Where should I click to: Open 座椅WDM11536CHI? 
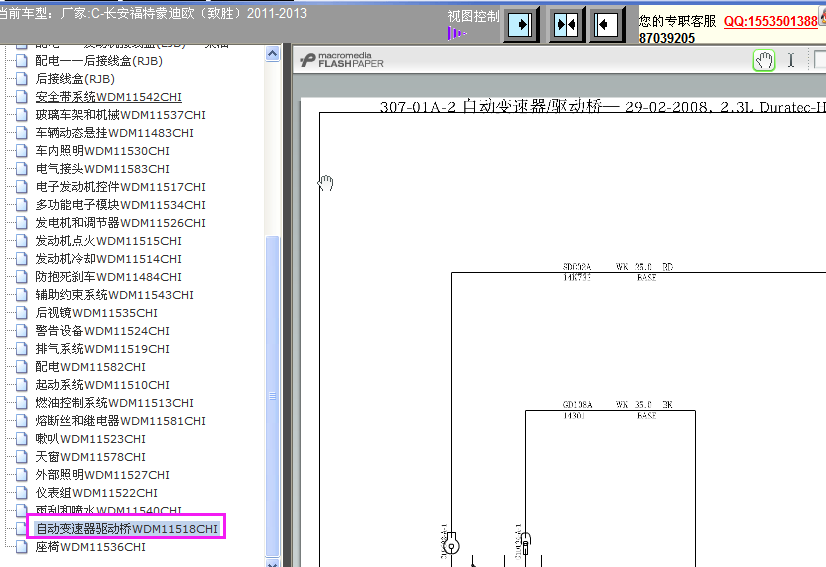coord(91,547)
